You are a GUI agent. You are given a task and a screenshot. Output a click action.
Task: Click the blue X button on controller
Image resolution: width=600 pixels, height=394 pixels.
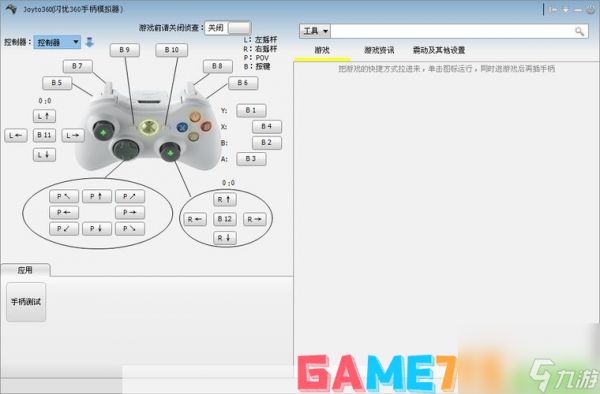183,127
